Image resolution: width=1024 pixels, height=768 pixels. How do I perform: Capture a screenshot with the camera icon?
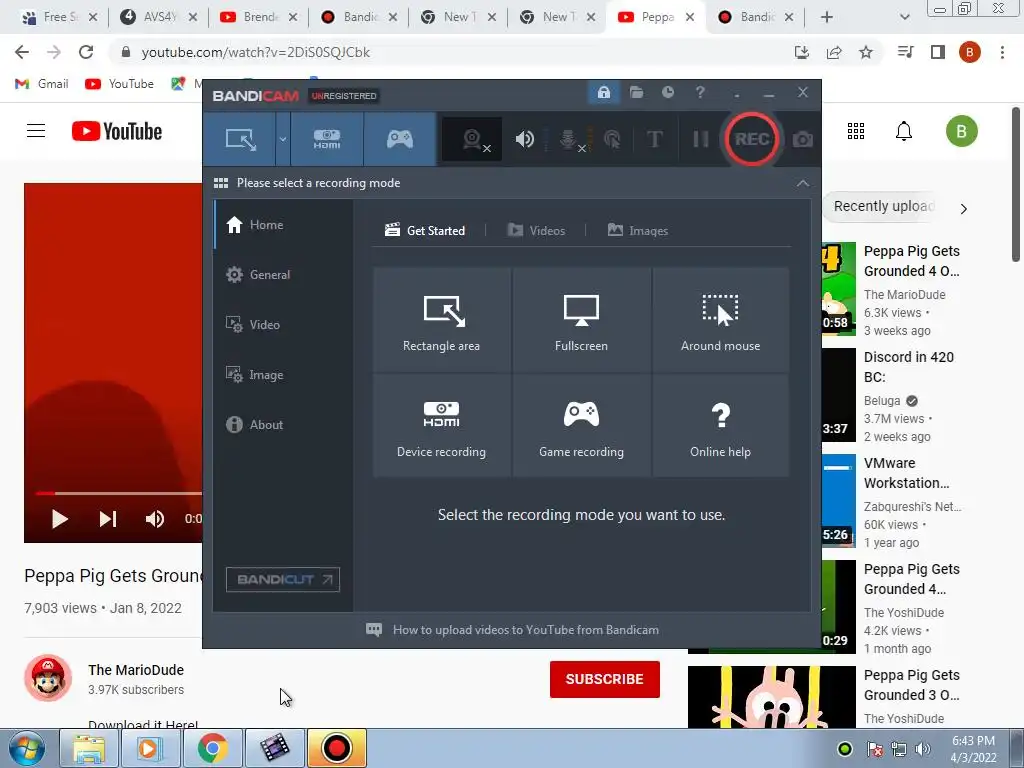(x=803, y=139)
